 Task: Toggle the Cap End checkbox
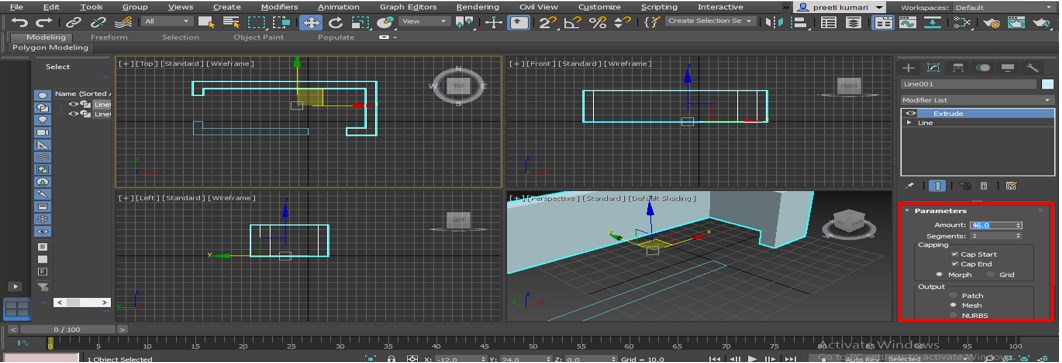click(954, 263)
